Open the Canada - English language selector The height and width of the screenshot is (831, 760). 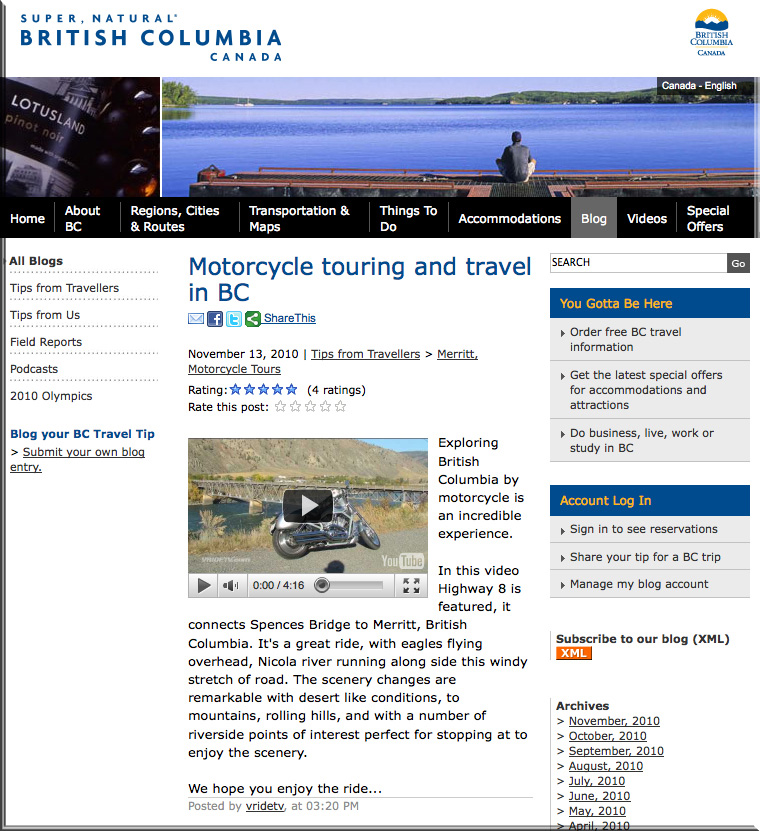click(699, 85)
